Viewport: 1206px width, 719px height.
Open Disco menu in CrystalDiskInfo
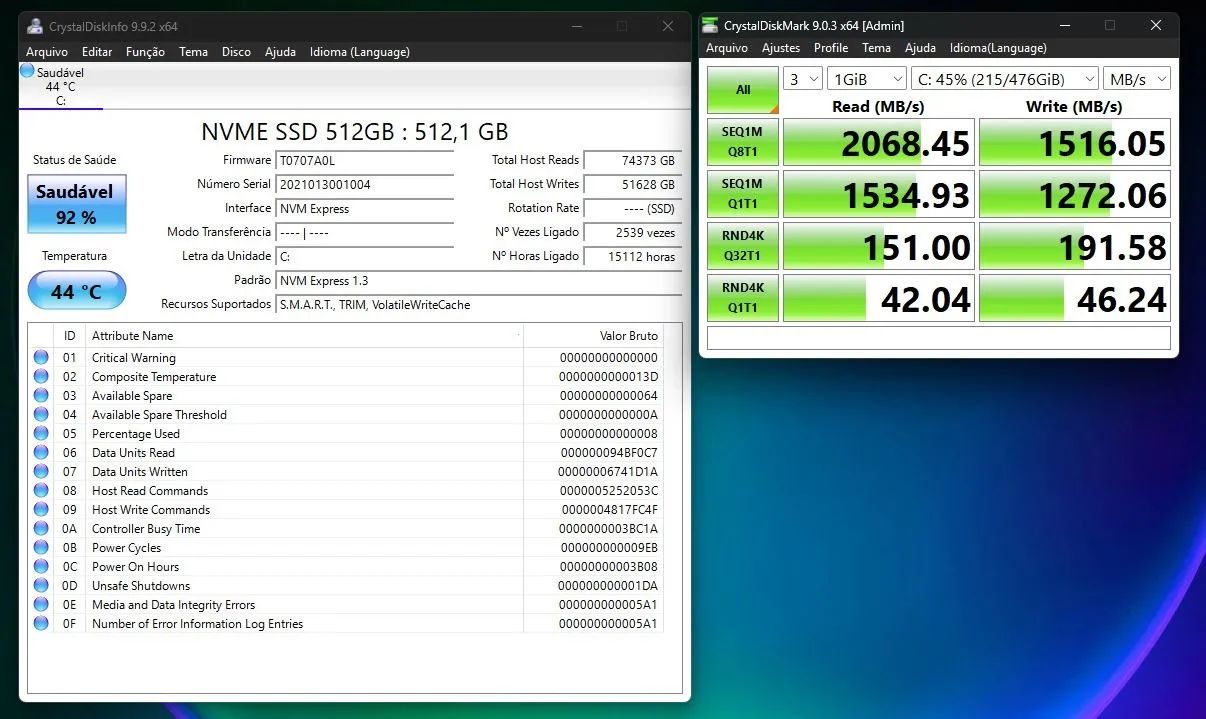(236, 52)
